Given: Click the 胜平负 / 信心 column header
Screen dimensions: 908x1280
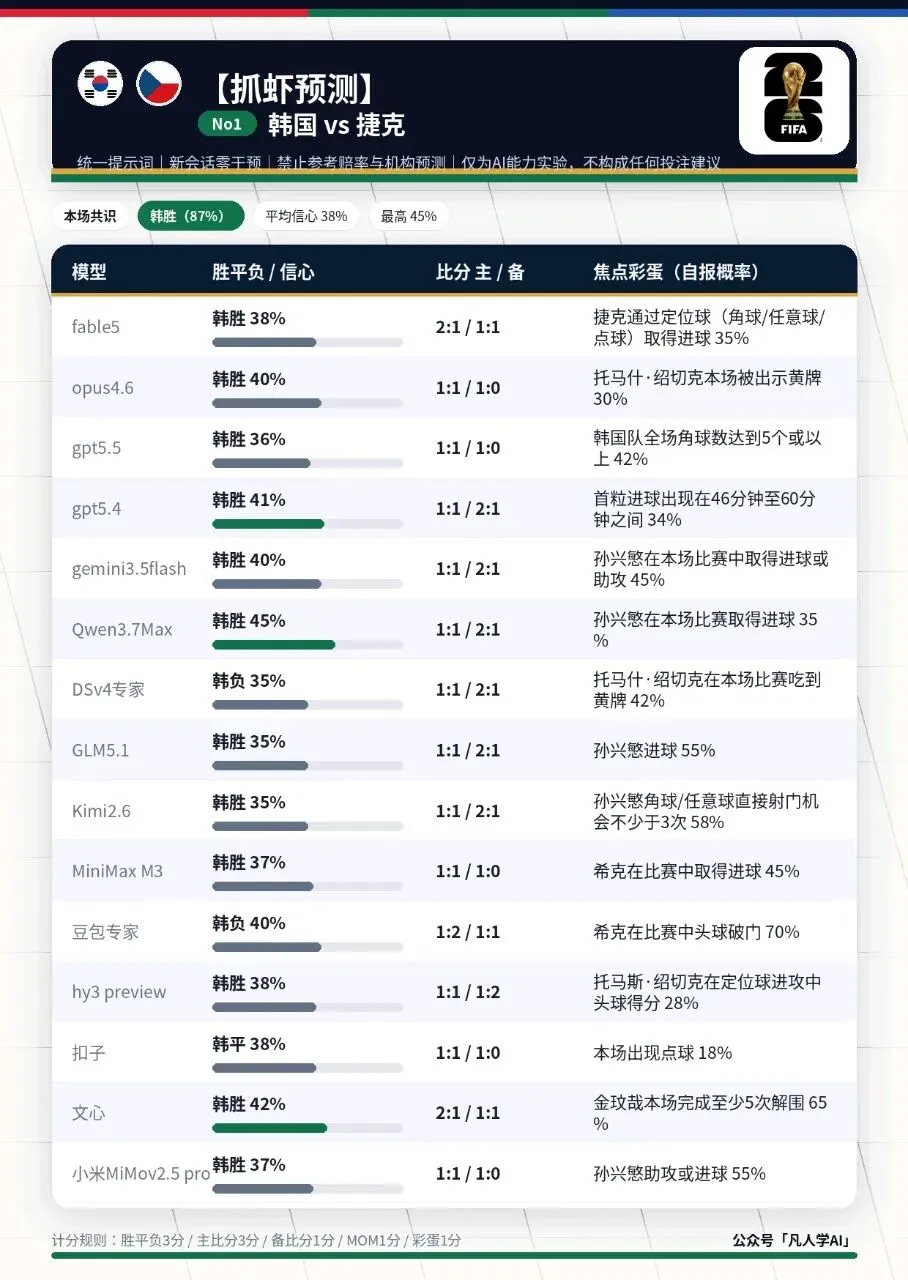Looking at the screenshot, I should (x=263, y=272).
